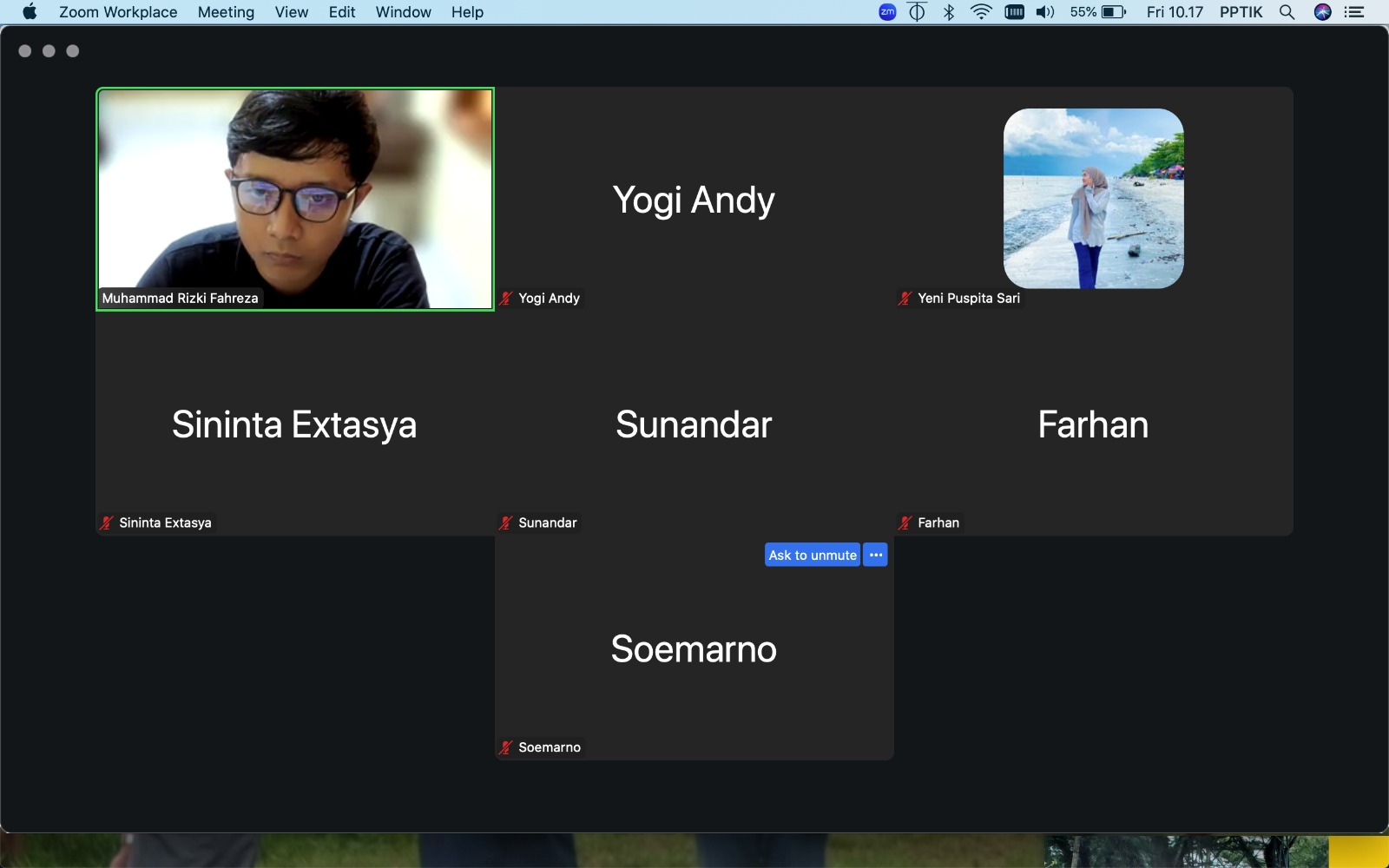The height and width of the screenshot is (868, 1389).
Task: Open the Control Center list icon
Action: point(1354,12)
